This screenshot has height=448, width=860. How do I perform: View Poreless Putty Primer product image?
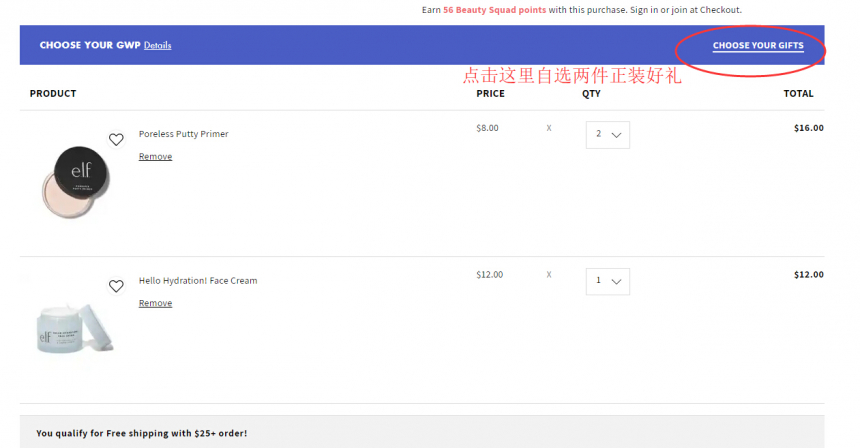click(x=76, y=182)
